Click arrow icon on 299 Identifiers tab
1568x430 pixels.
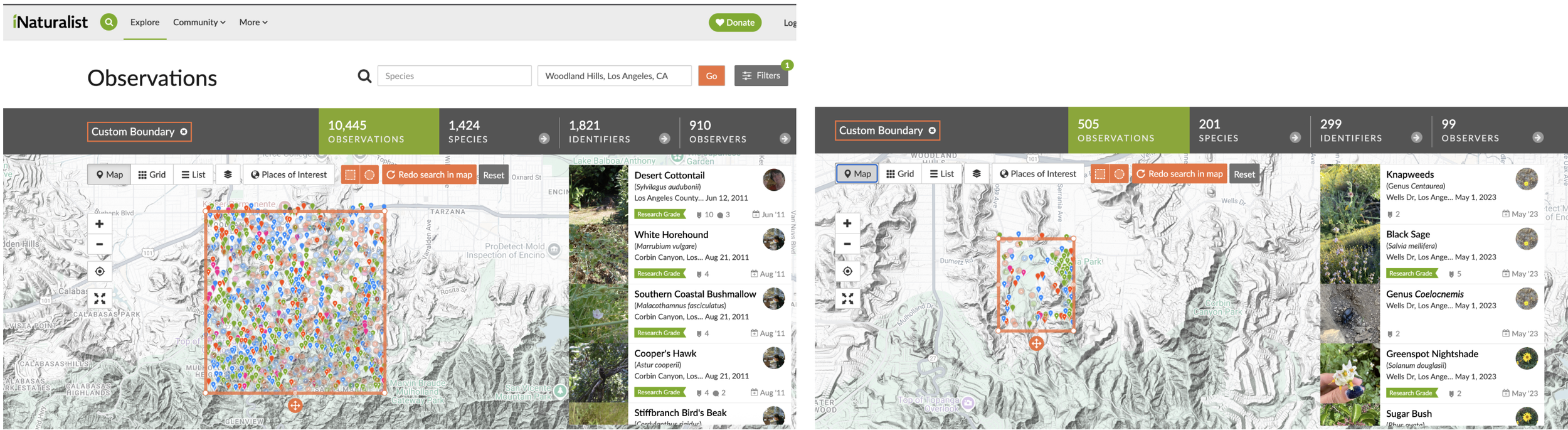pos(1416,137)
